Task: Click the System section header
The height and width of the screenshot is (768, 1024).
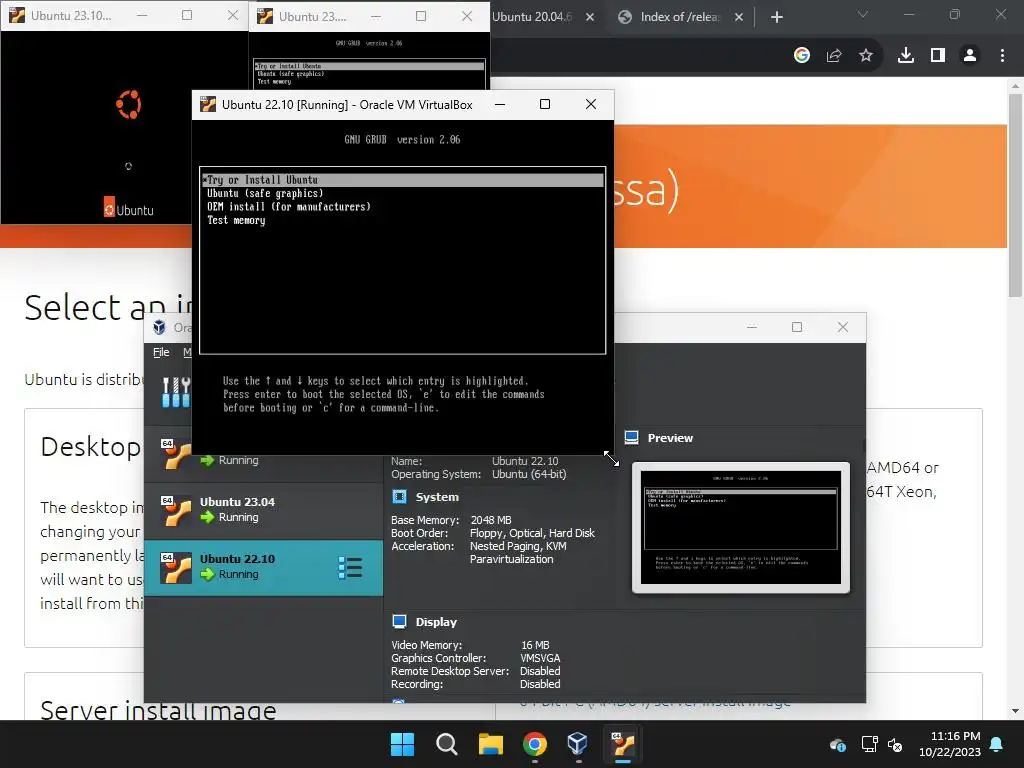Action: (x=437, y=497)
